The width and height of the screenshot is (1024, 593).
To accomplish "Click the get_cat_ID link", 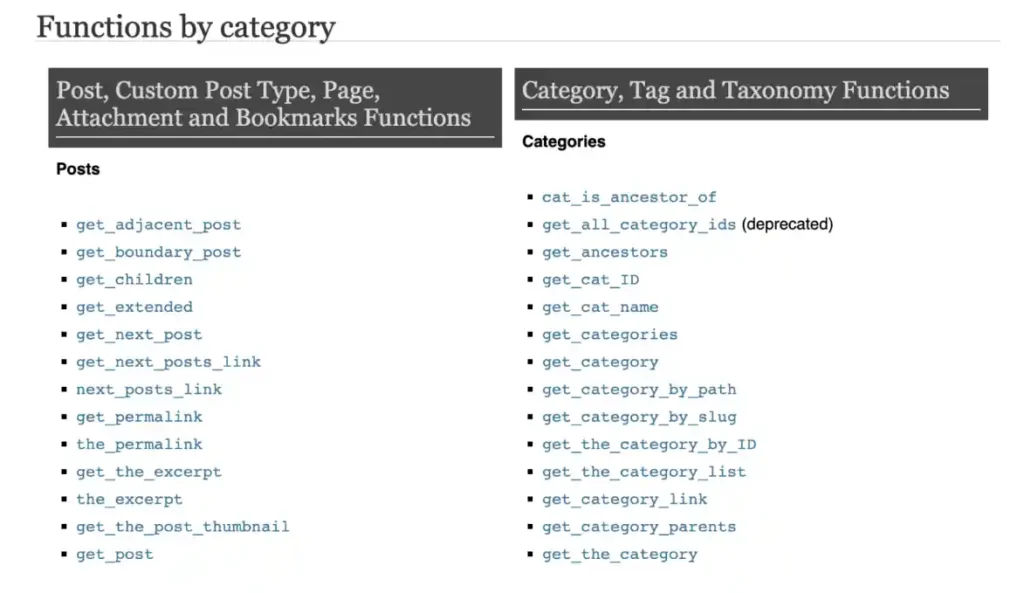I will pyautogui.click(x=589, y=279).
